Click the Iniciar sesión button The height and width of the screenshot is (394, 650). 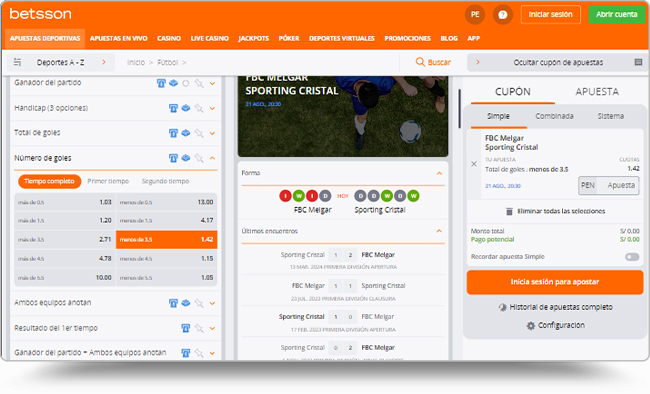point(551,15)
